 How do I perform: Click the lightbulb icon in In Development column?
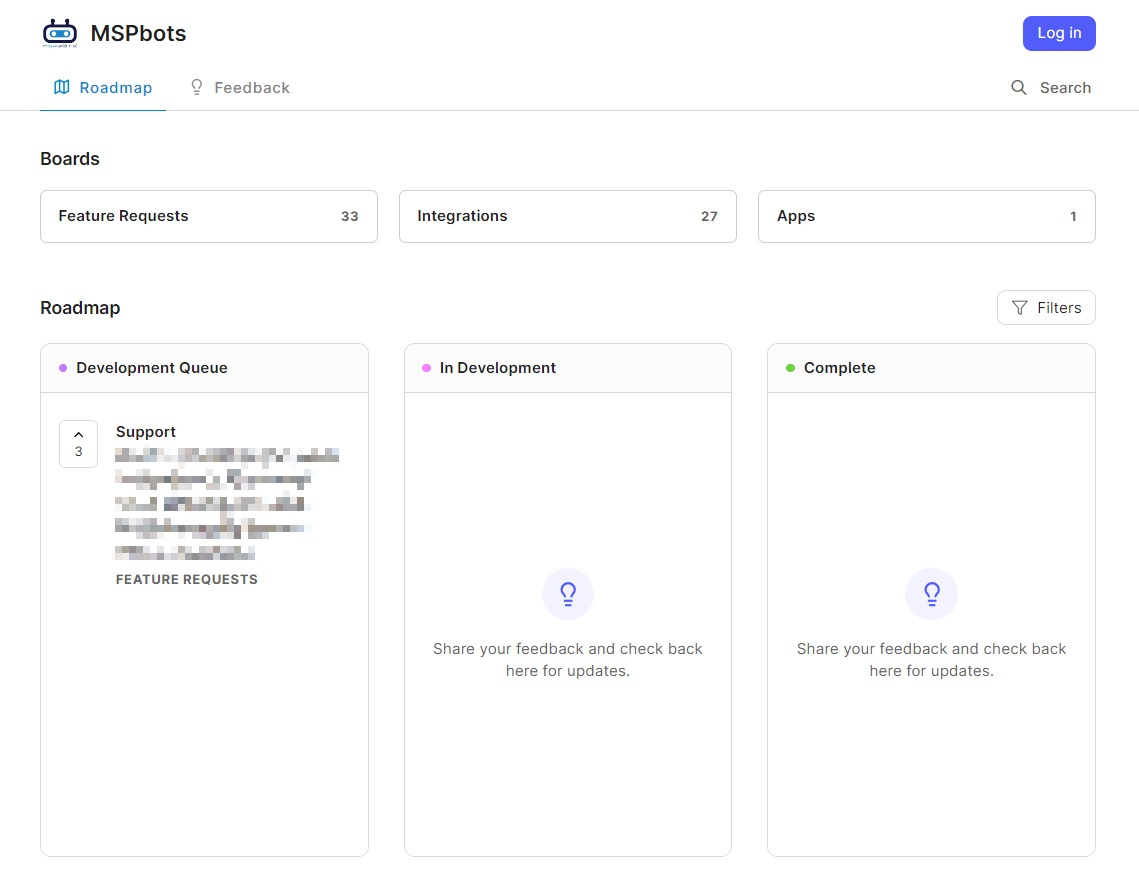(568, 595)
